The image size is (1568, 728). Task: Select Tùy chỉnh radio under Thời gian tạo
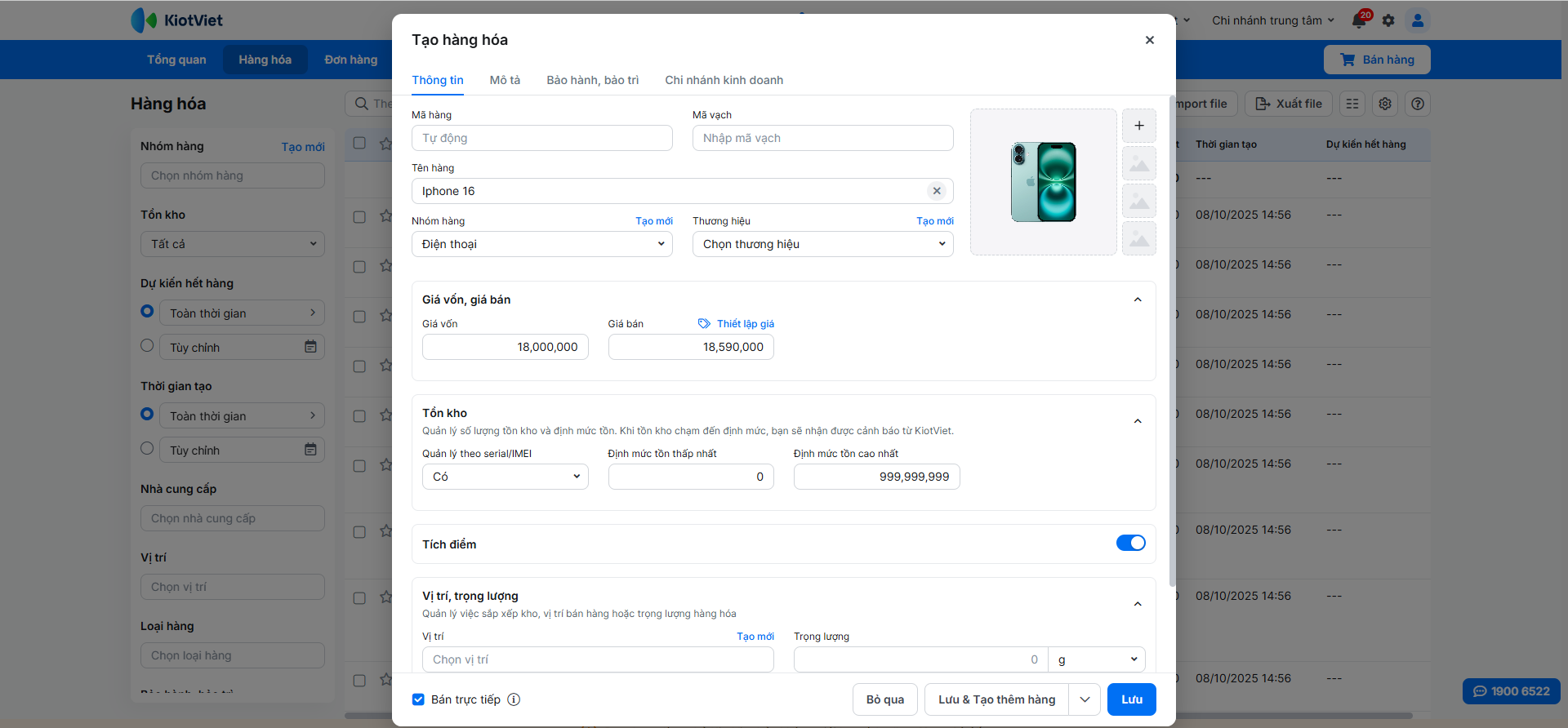click(147, 448)
